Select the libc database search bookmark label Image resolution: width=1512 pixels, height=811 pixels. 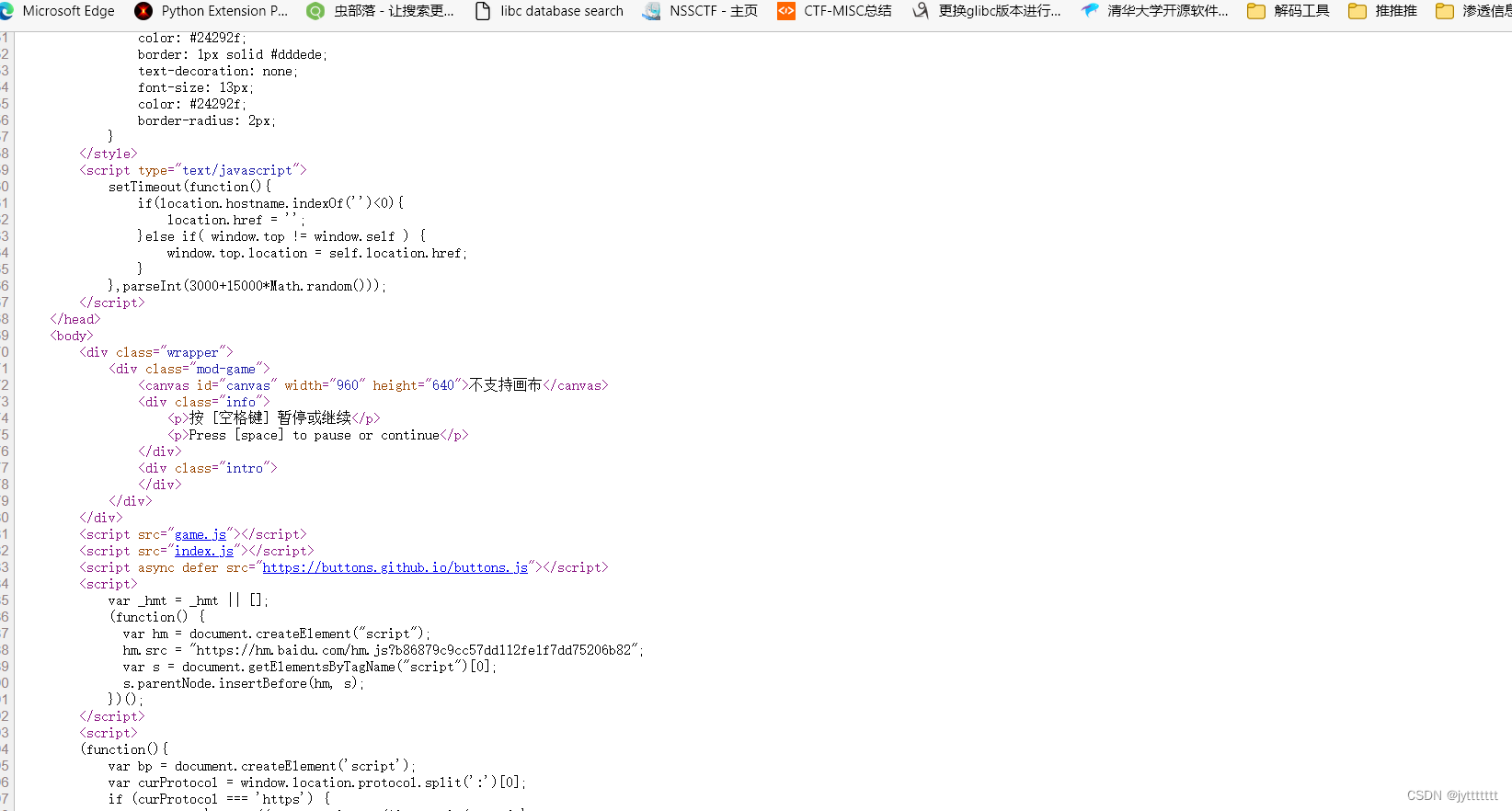(562, 11)
